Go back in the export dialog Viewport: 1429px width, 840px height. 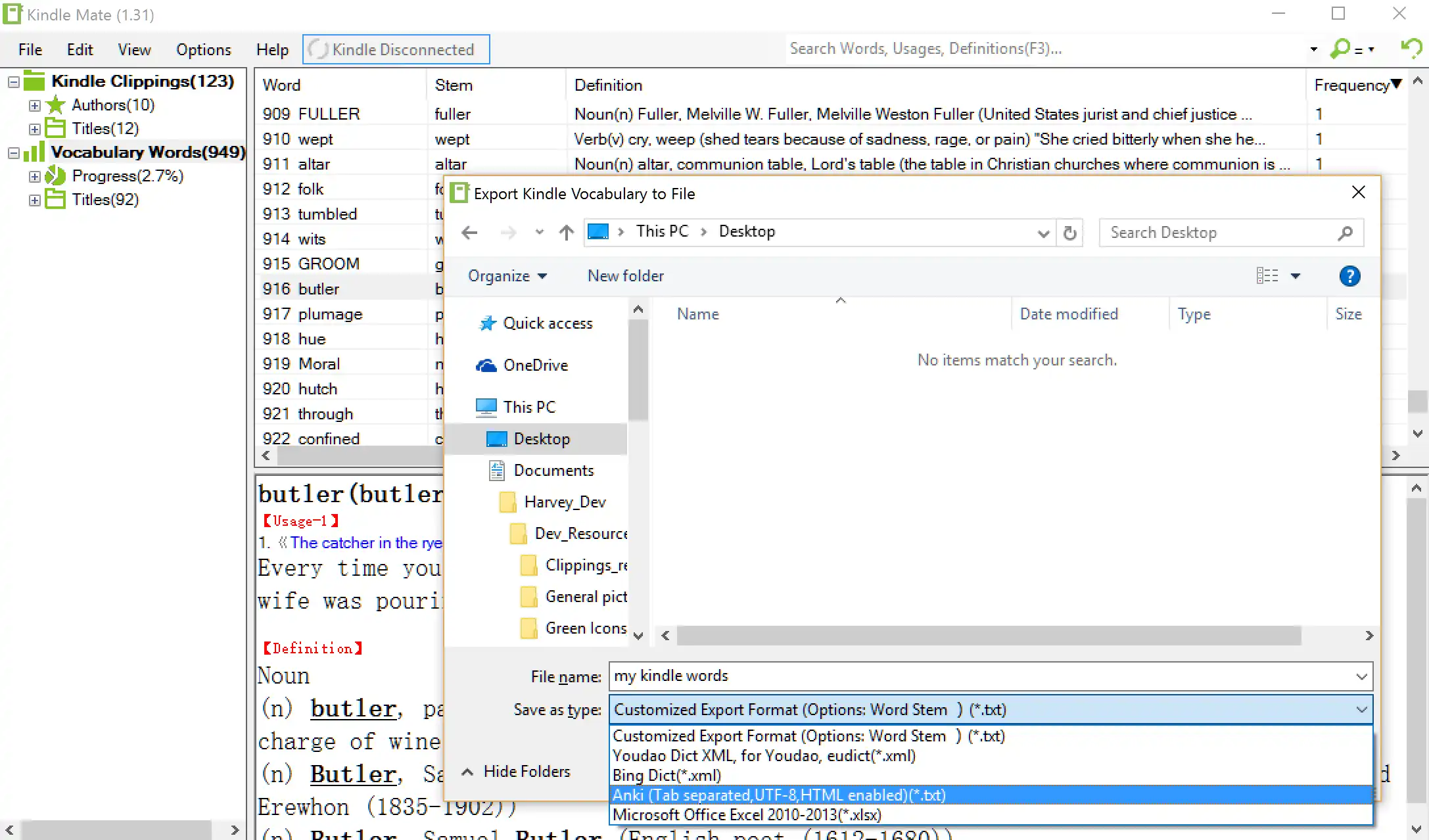469,232
